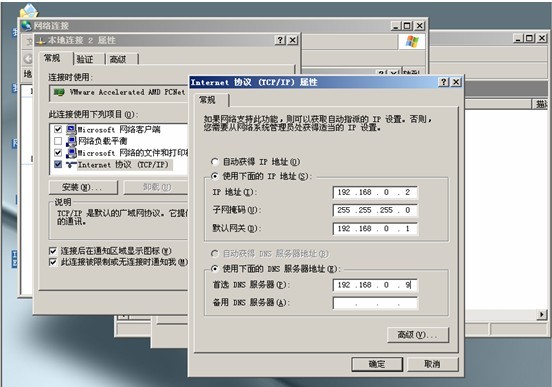
Task: Click the 网络连接 title bar globe icon
Action: tap(26, 26)
